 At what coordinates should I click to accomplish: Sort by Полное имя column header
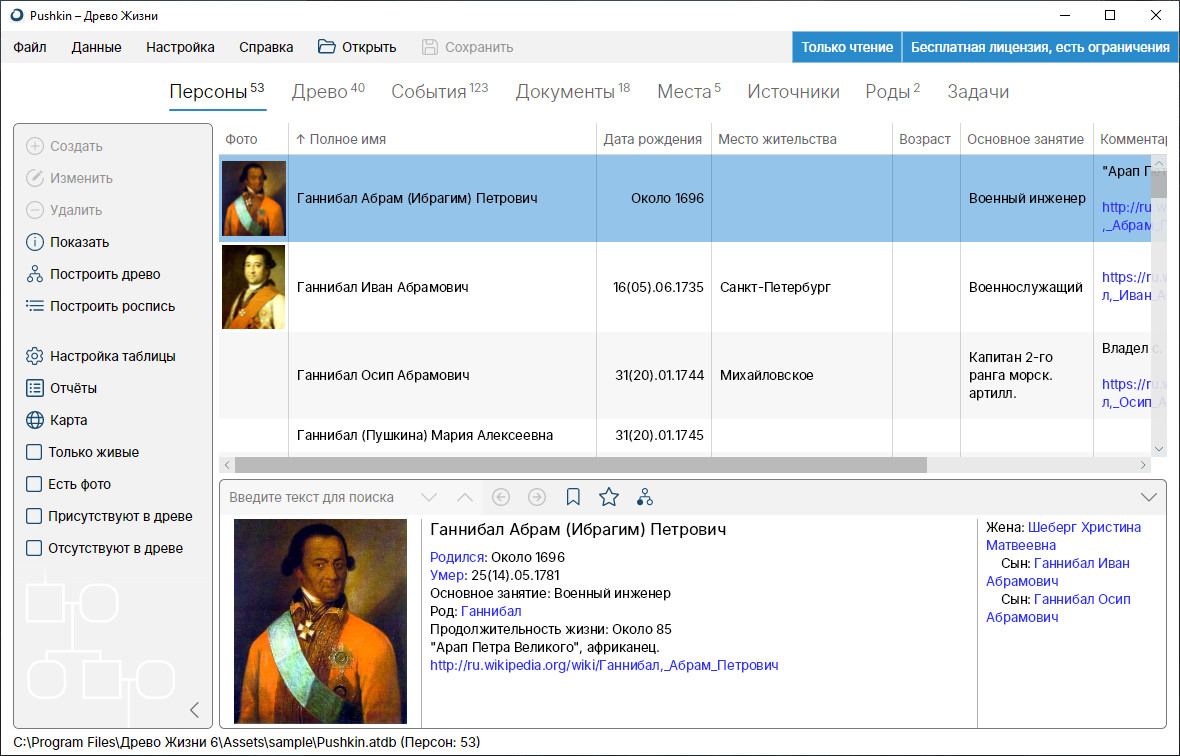tap(347, 139)
